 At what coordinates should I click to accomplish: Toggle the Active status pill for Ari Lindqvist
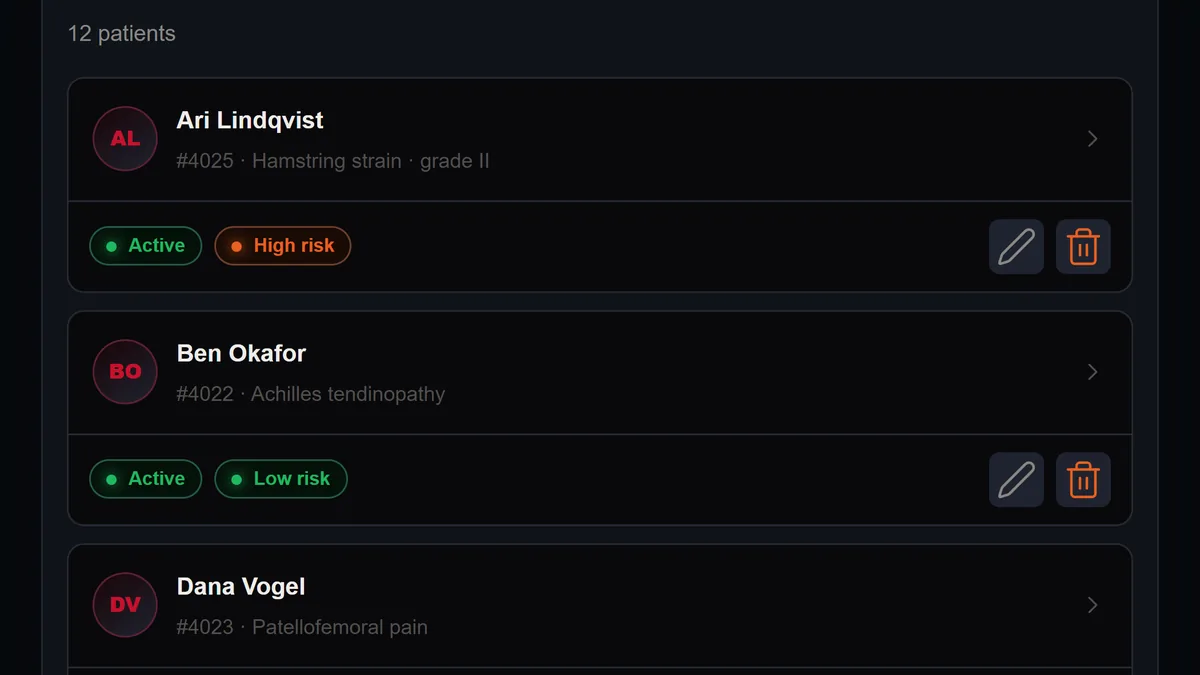pyautogui.click(x=146, y=246)
